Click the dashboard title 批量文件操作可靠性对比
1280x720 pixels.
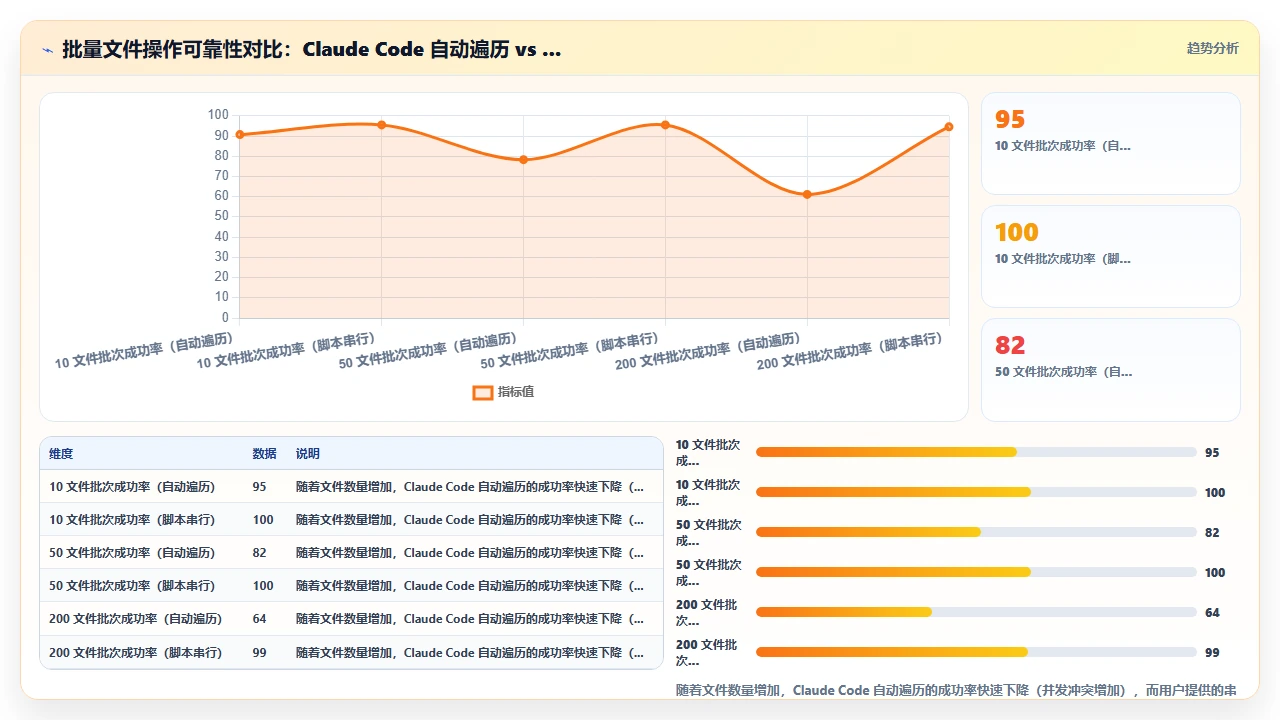(x=311, y=49)
